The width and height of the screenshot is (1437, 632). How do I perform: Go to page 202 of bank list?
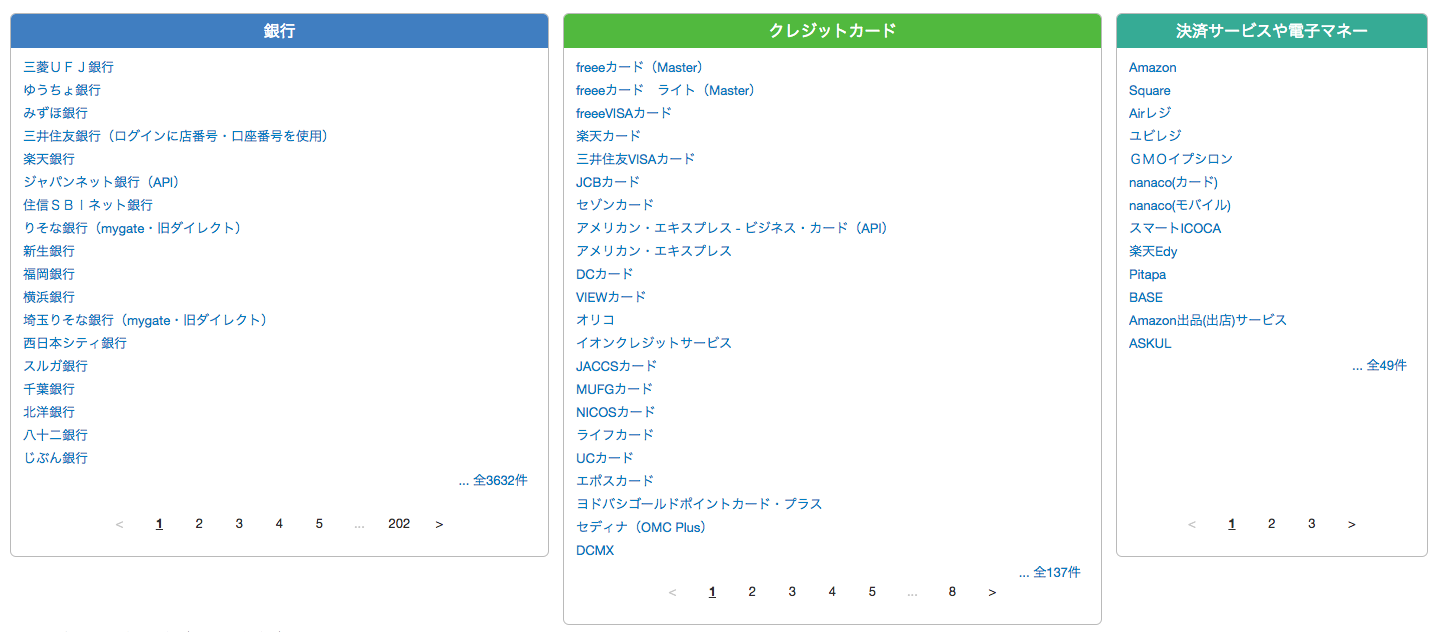point(399,524)
